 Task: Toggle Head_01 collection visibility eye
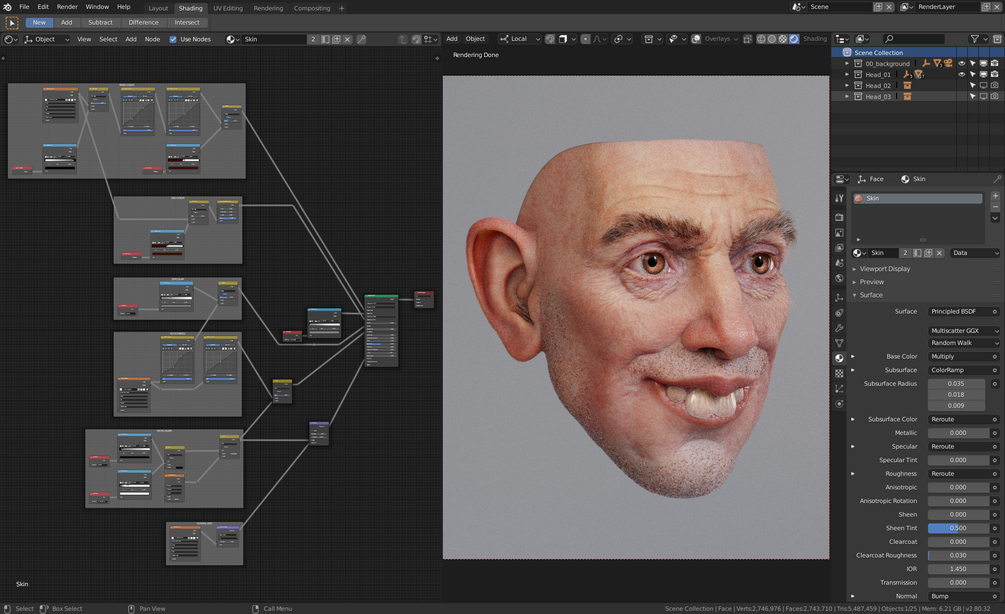click(962, 74)
